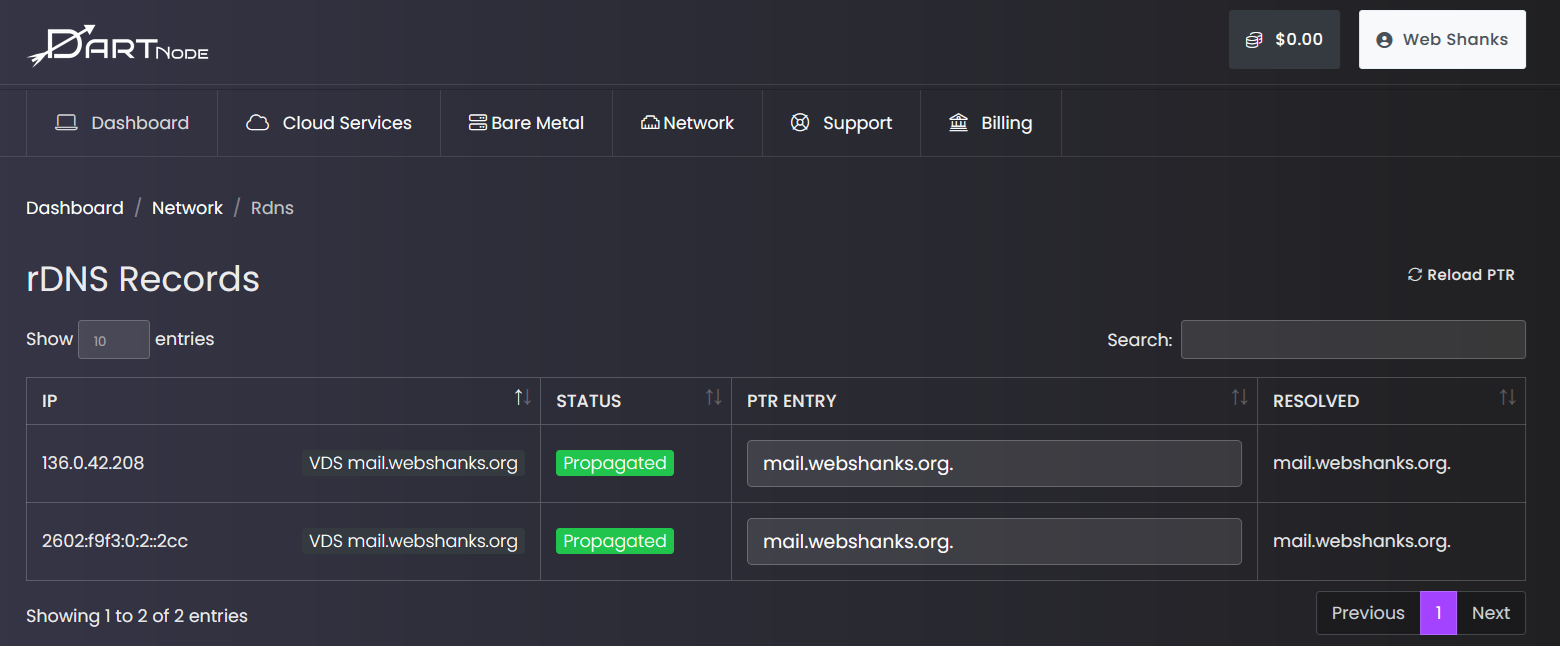The height and width of the screenshot is (646, 1560).
Task: Click the Propagated badge in the 2602:f9f3:0:2::2cc row
Action: click(x=615, y=541)
